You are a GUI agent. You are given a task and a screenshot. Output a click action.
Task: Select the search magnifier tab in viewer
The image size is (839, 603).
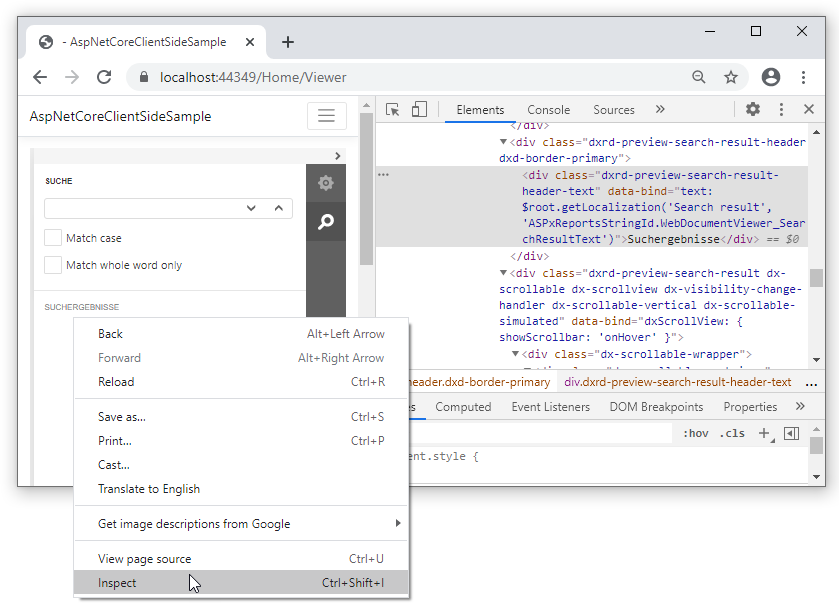tap(326, 221)
